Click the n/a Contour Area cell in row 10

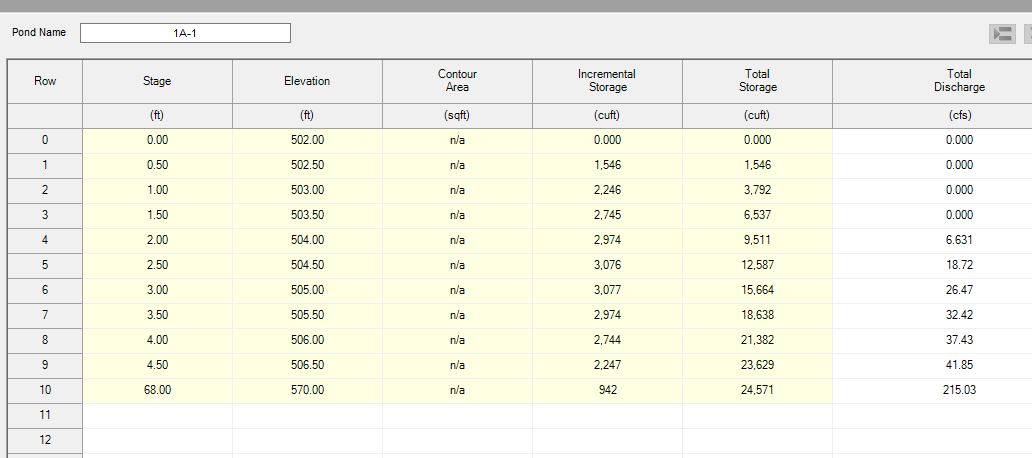457,390
